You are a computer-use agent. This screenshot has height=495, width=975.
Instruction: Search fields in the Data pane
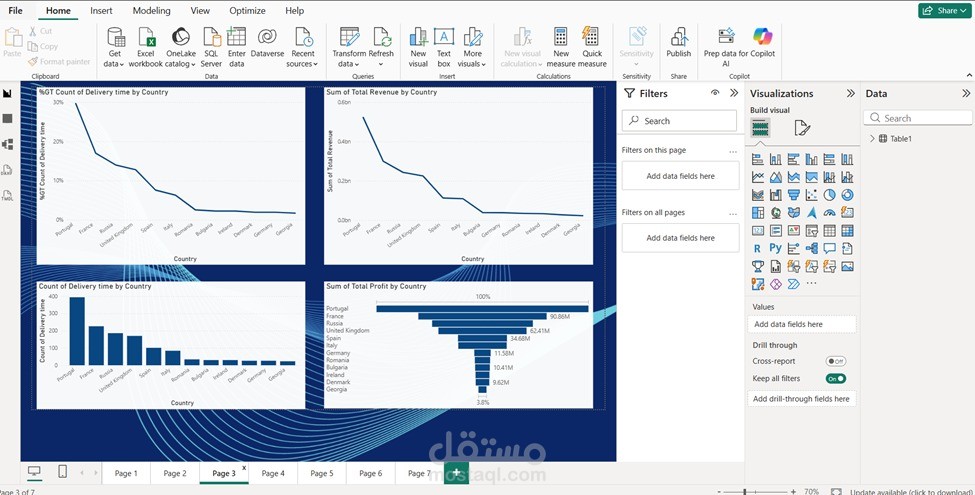click(x=918, y=118)
